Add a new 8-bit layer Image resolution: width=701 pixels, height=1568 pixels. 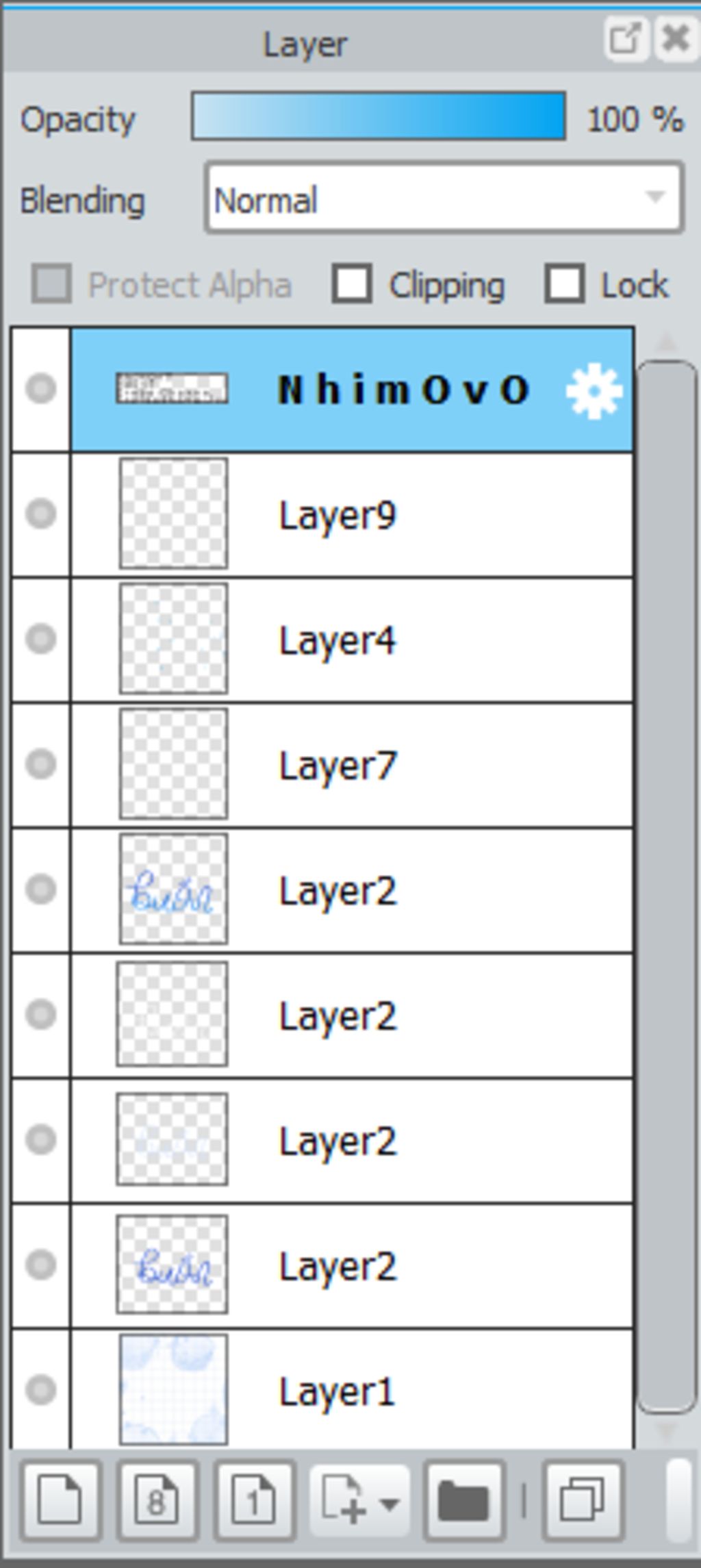pos(157,1501)
